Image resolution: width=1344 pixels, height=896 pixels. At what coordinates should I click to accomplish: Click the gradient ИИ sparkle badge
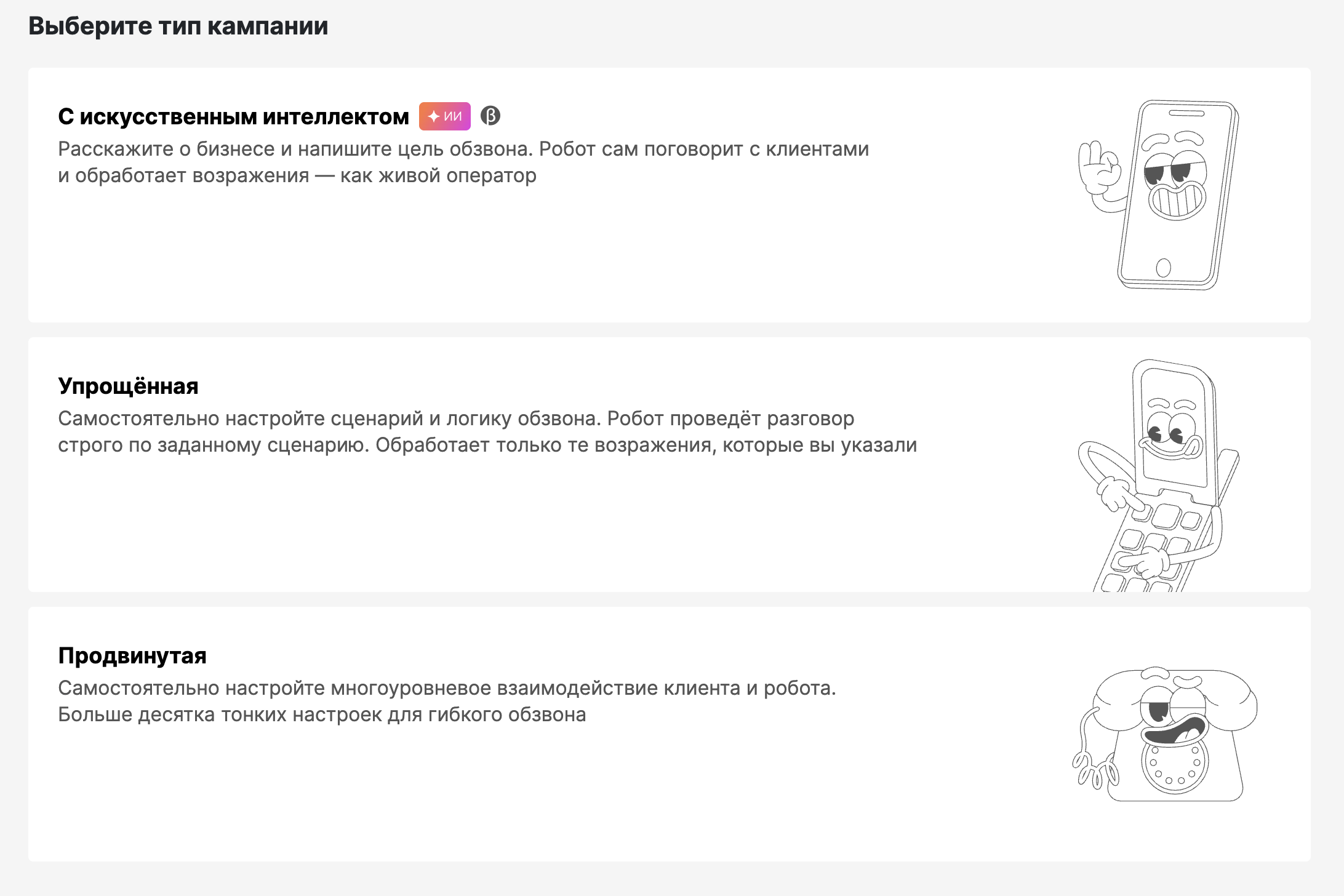click(x=445, y=116)
